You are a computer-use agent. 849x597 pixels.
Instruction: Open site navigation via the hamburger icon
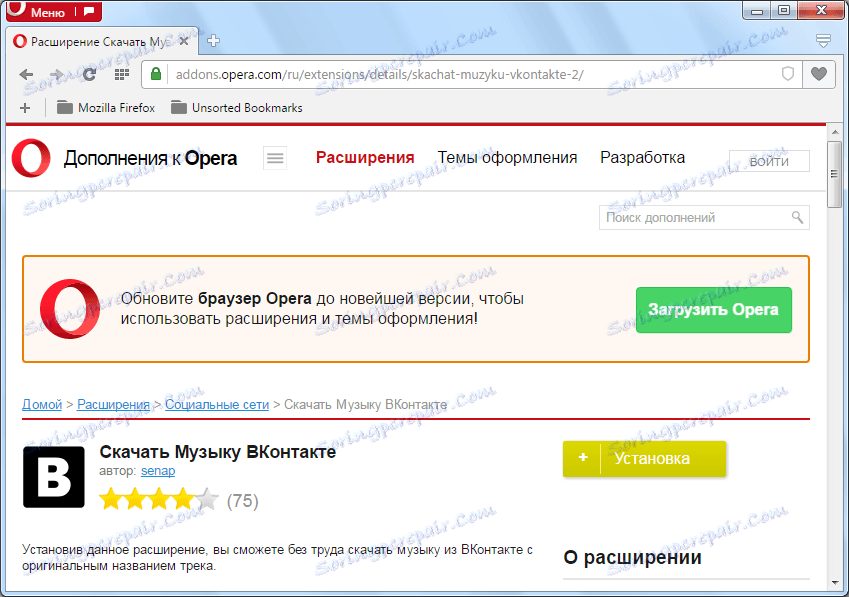(274, 158)
